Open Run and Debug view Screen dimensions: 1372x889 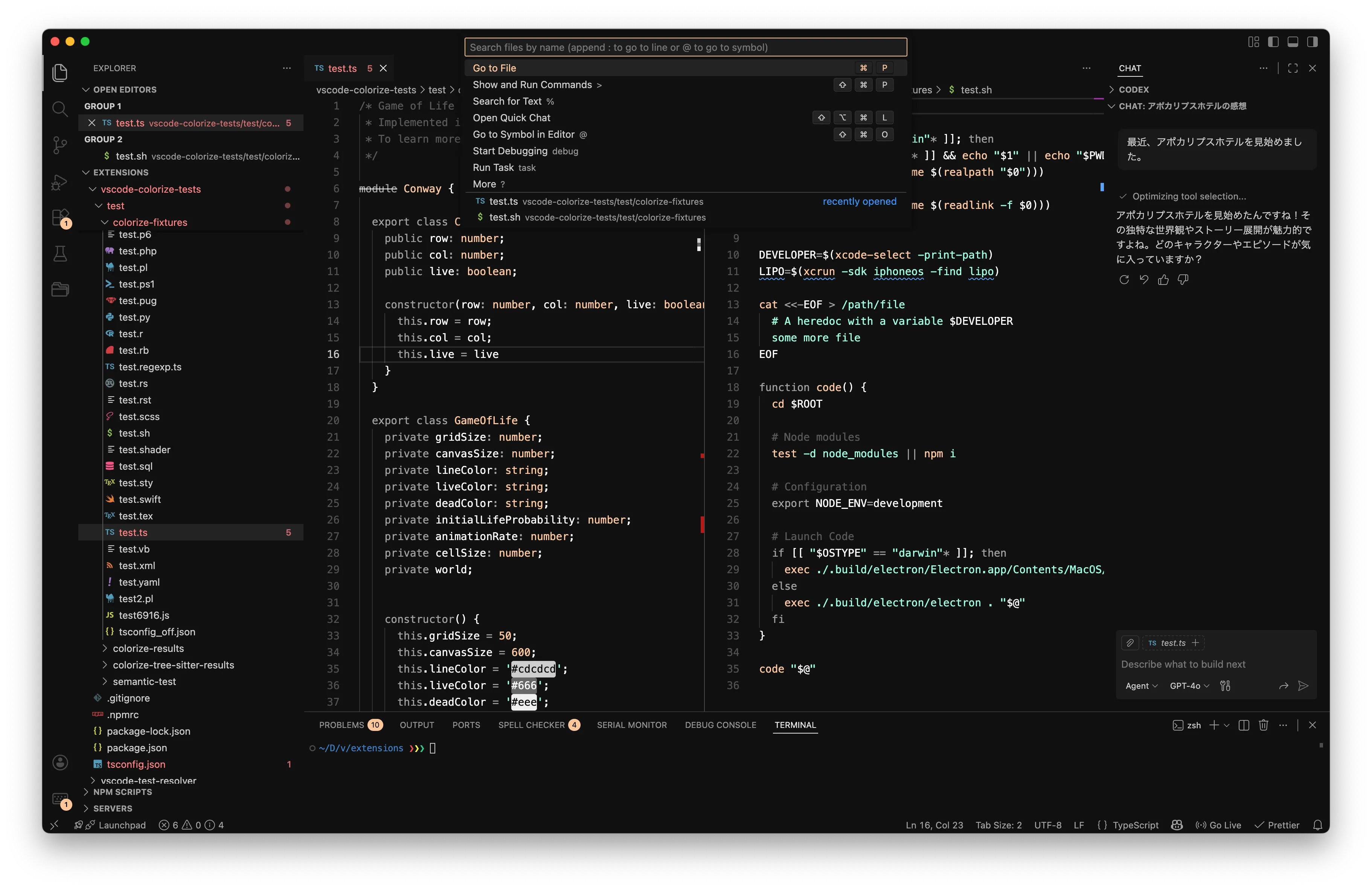coord(60,181)
